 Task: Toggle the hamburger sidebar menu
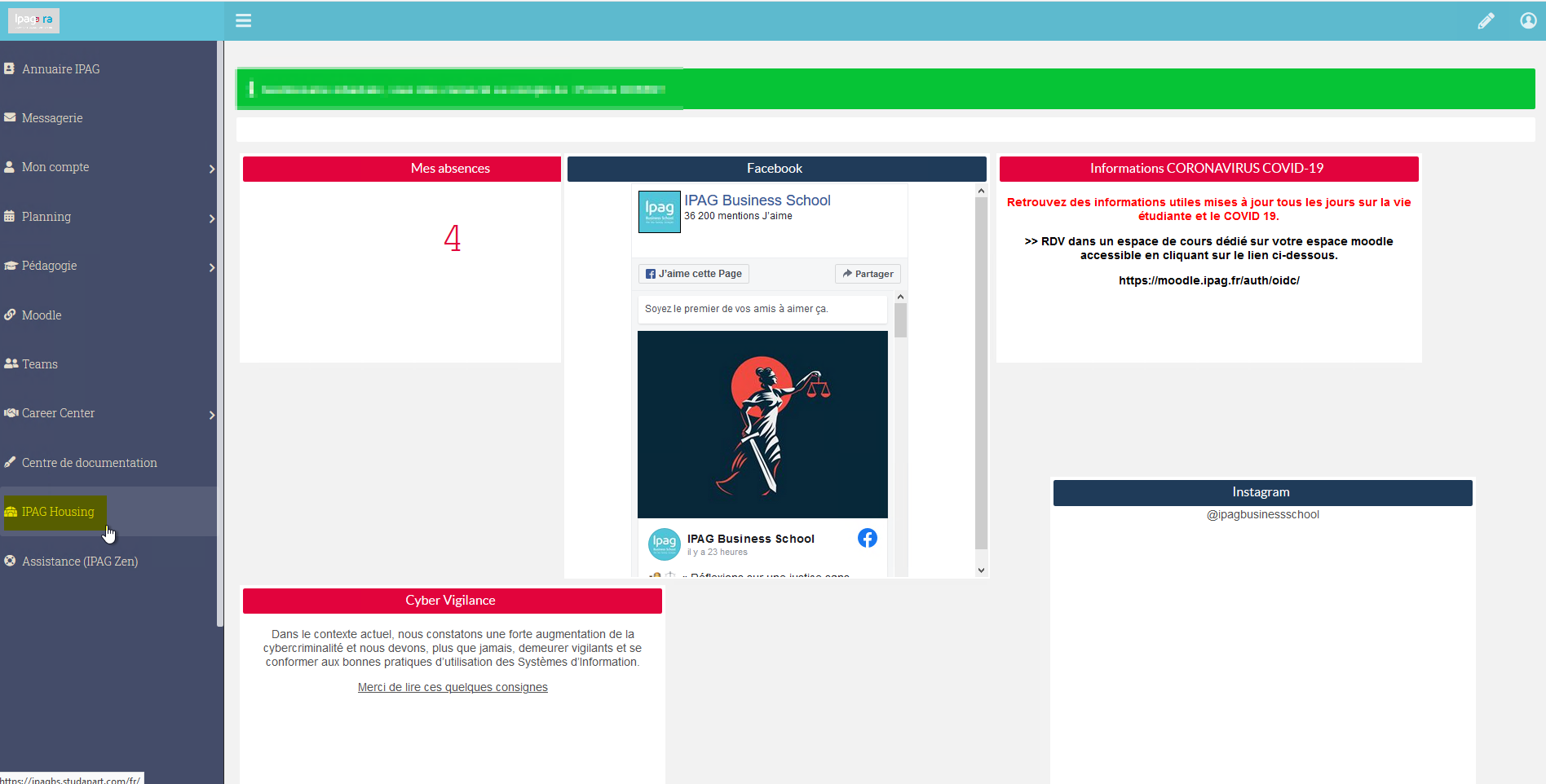point(243,21)
